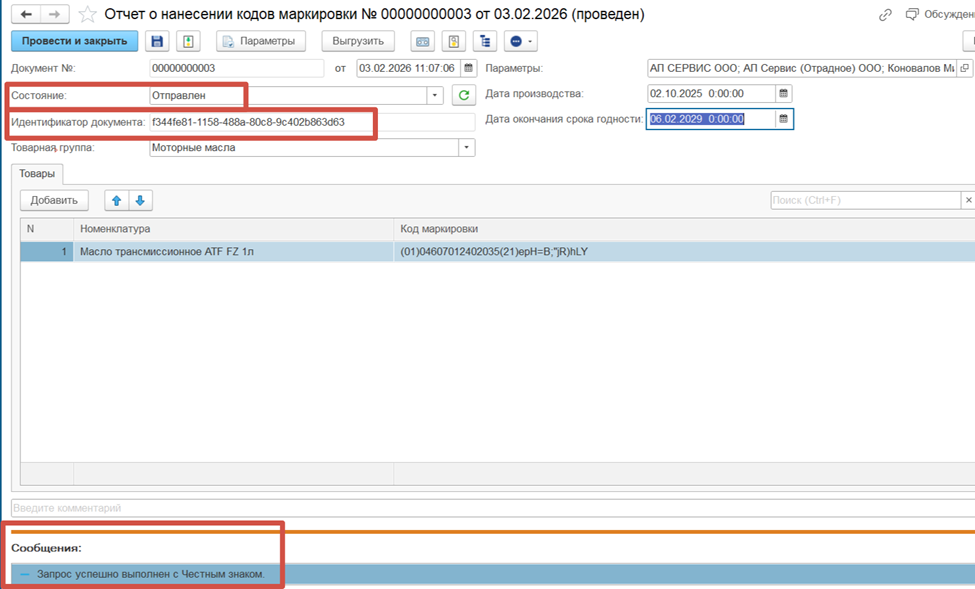Click the Провести и закрыть button

coord(74,41)
